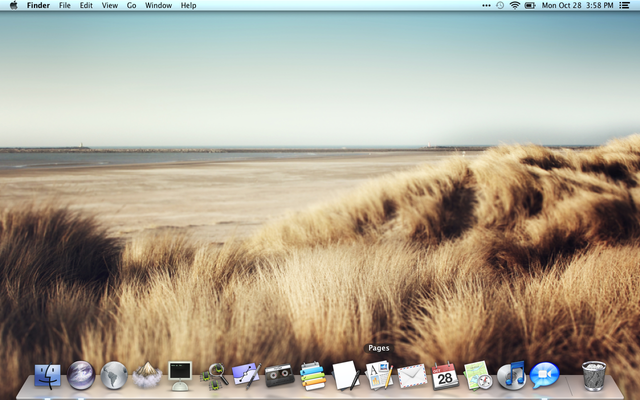
Task: Click the gray globe dock icon
Action: pos(113,375)
